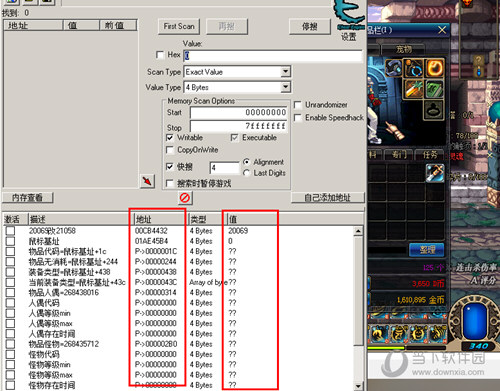The width and height of the screenshot is (500, 391).
Task: Click the 停搜 stop scan button
Action: [x=310, y=26]
